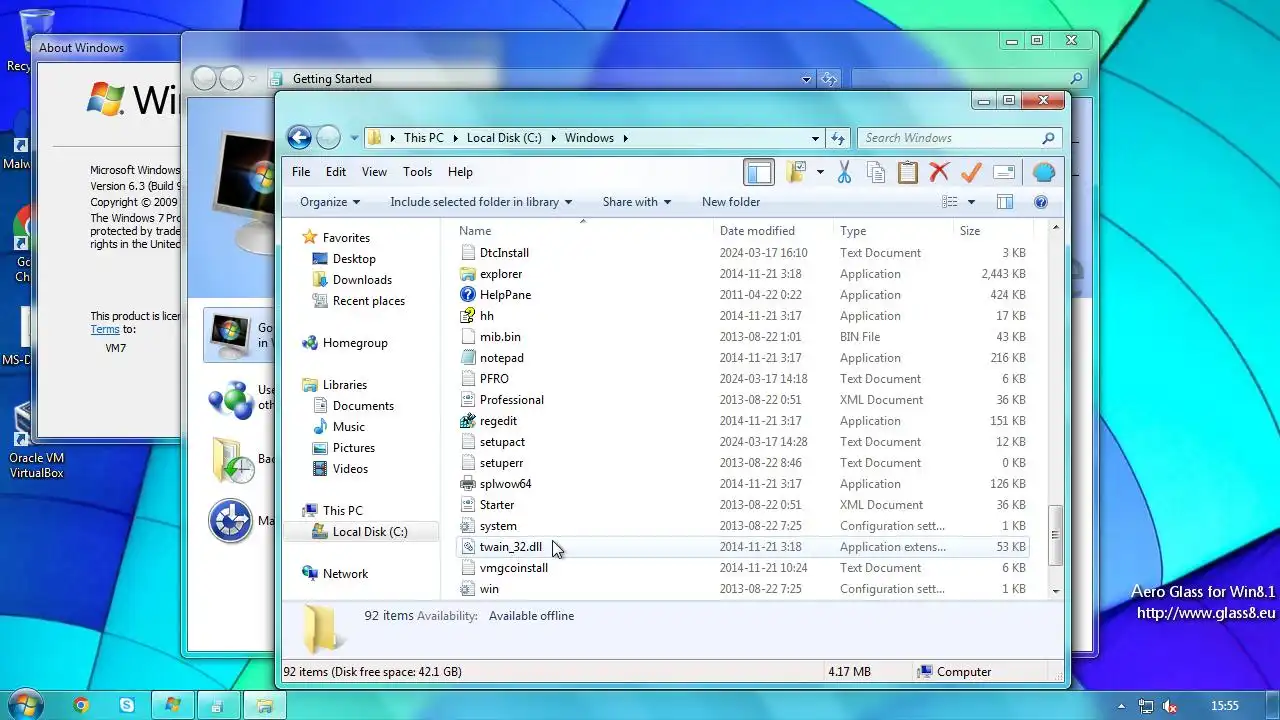Open the folder options toolbar icon
1280x720 pixels.
(x=796, y=172)
